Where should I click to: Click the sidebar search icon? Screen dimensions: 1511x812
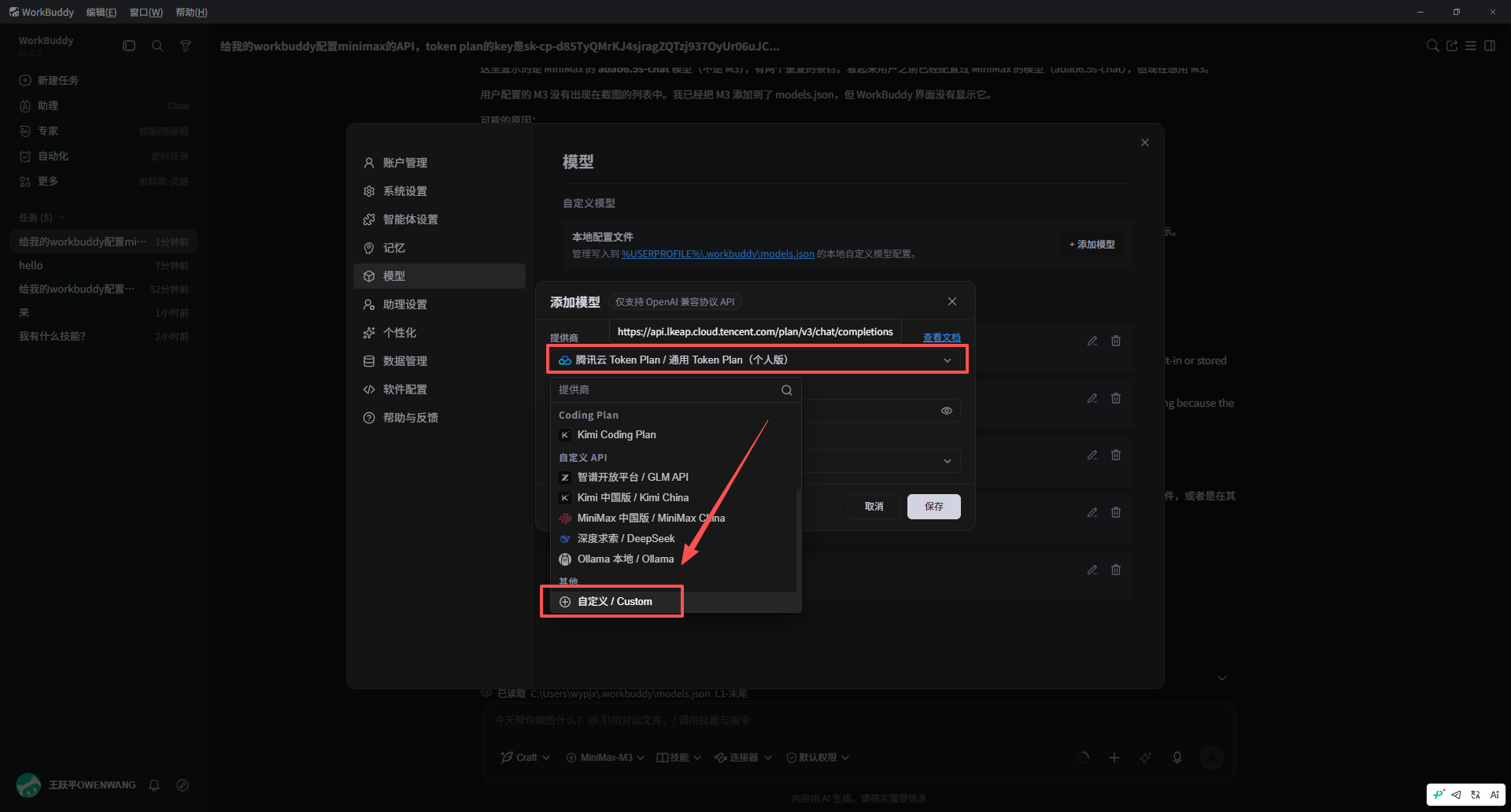pos(157,46)
